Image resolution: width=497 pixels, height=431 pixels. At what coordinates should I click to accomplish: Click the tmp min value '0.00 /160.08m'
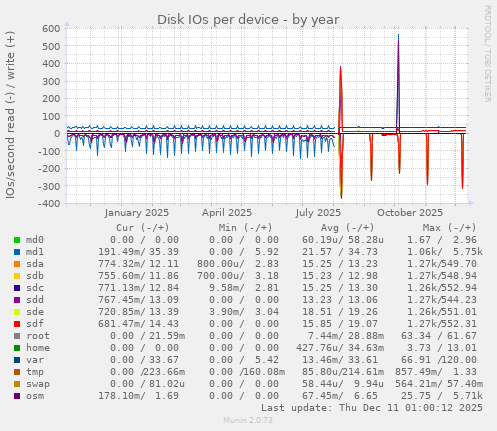(x=247, y=372)
